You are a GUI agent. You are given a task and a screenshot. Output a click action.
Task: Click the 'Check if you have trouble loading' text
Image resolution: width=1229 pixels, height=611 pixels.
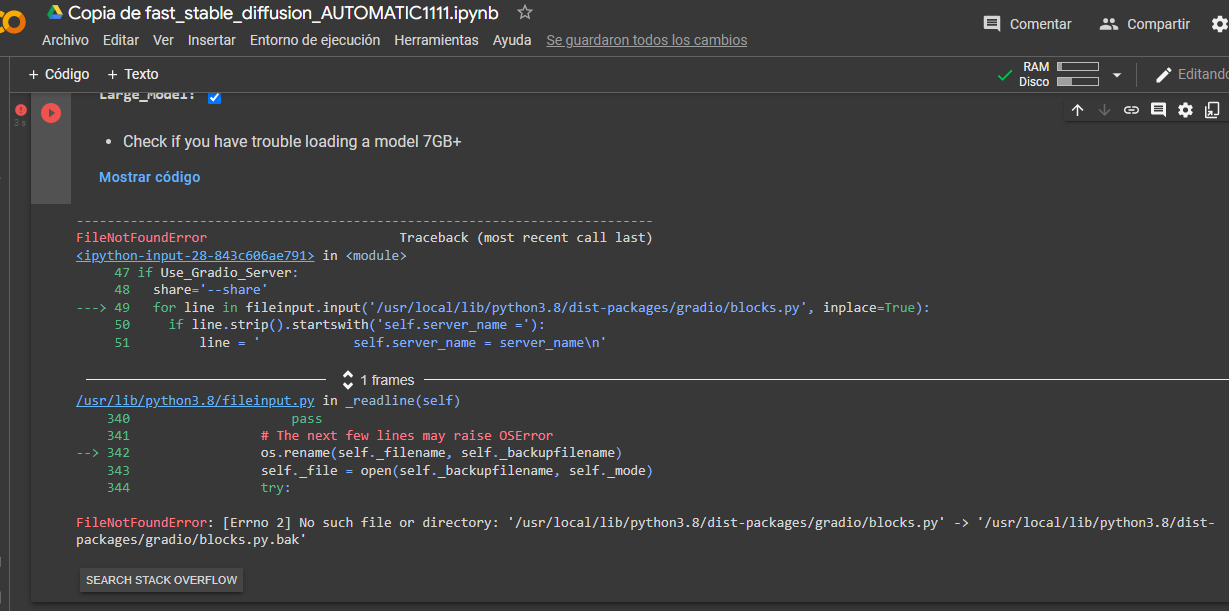pyautogui.click(x=292, y=141)
